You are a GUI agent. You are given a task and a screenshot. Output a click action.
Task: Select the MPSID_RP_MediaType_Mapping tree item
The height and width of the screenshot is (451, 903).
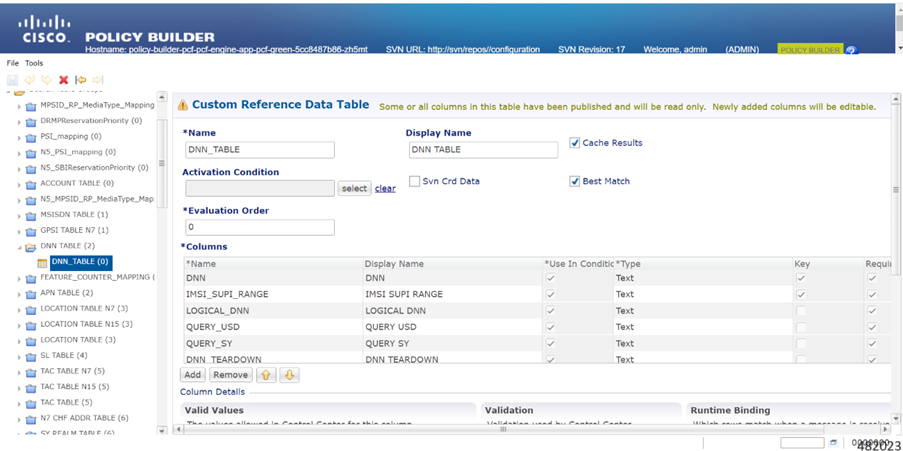click(x=97, y=105)
